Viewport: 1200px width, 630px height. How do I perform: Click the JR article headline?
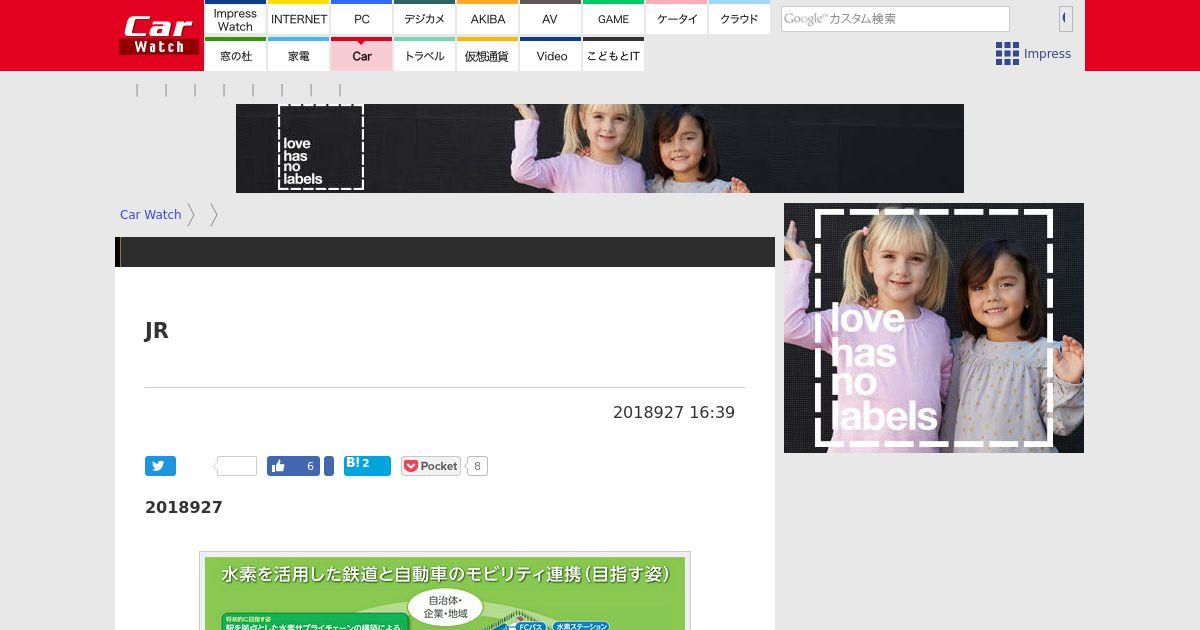(157, 331)
